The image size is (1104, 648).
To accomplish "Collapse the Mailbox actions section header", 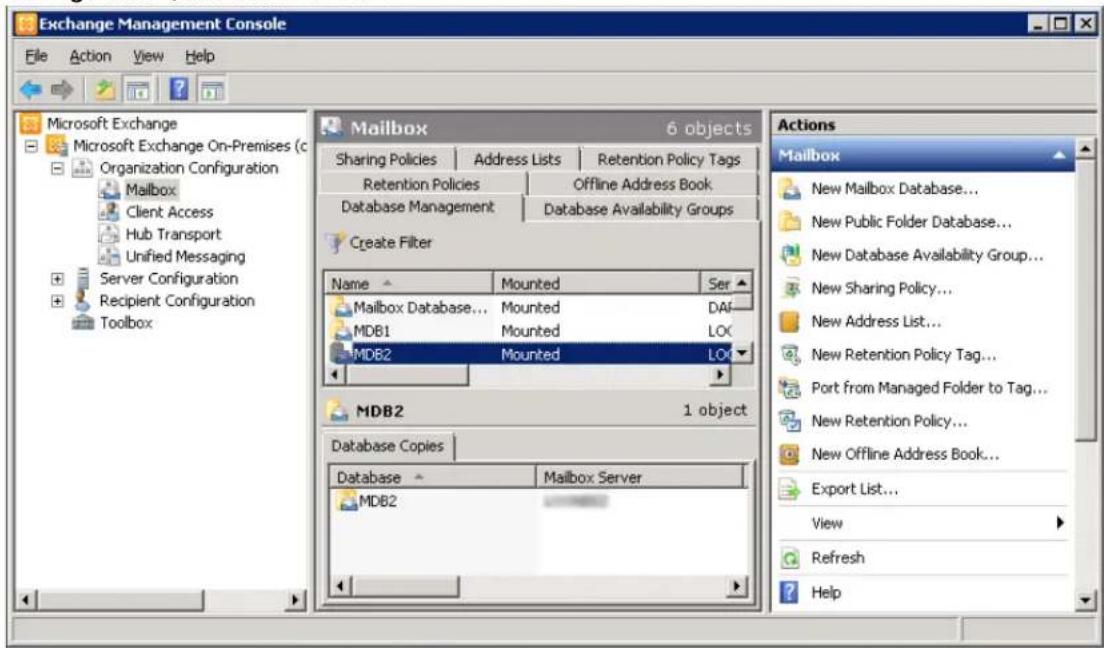I will point(1059,155).
